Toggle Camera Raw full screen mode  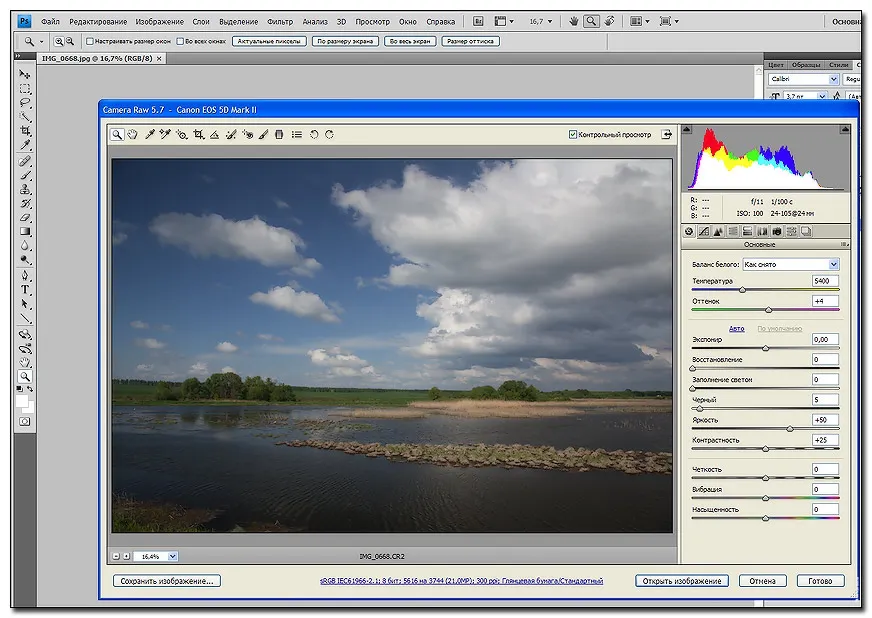(666, 135)
